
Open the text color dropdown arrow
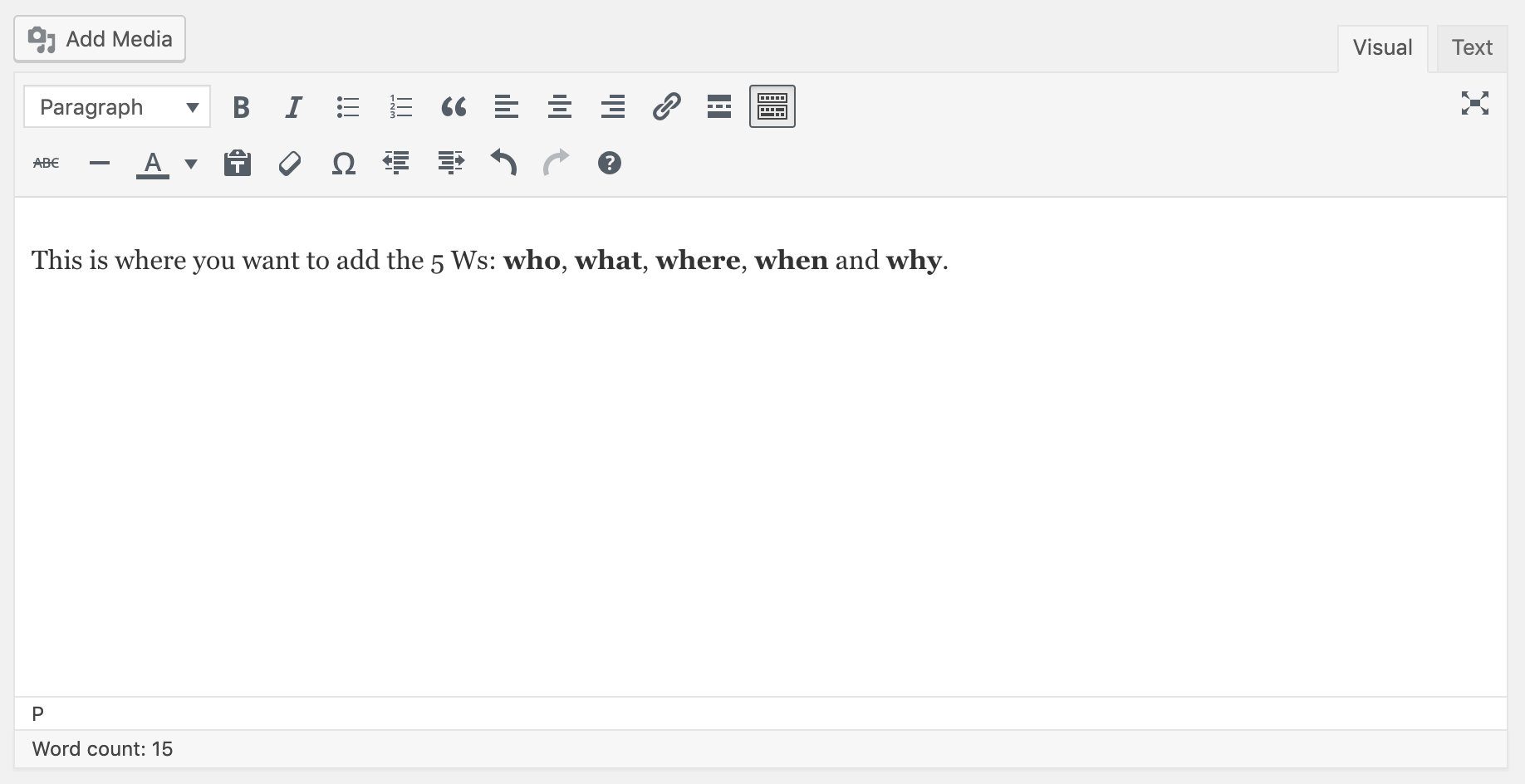pyautogui.click(x=190, y=164)
